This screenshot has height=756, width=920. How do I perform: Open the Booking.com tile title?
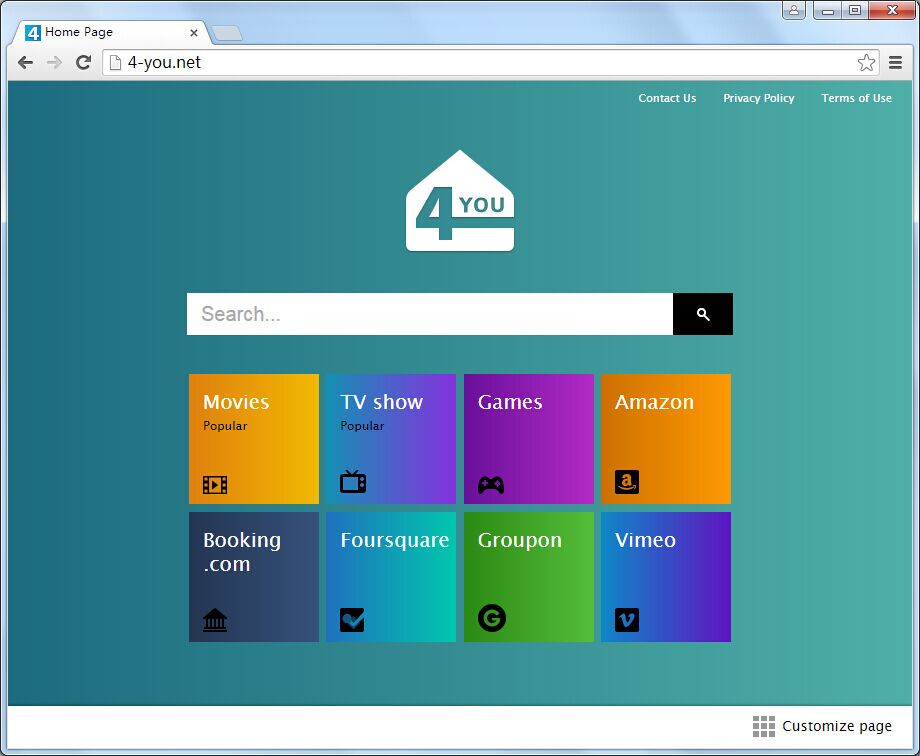pos(242,552)
